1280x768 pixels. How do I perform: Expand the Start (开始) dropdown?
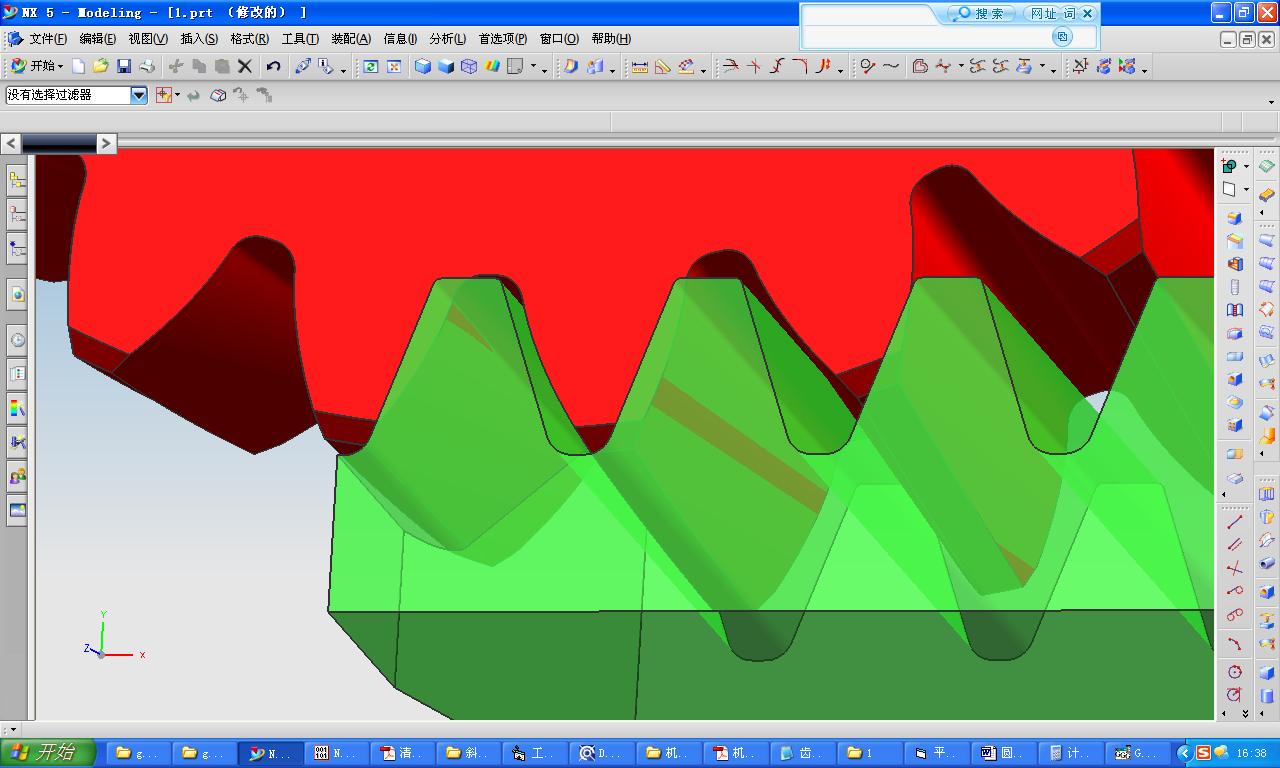point(38,66)
